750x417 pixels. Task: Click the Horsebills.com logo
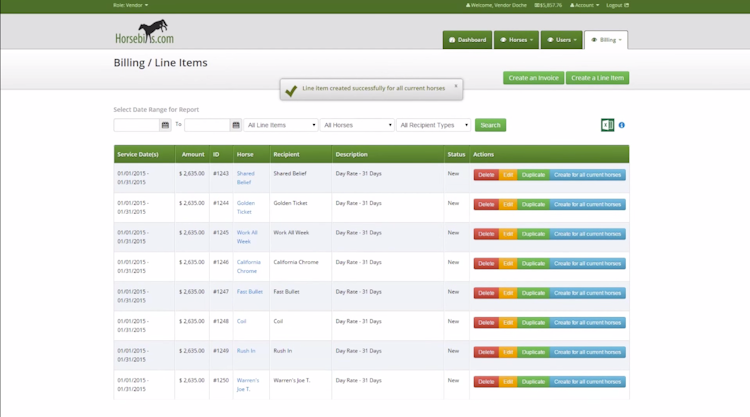click(x=144, y=32)
